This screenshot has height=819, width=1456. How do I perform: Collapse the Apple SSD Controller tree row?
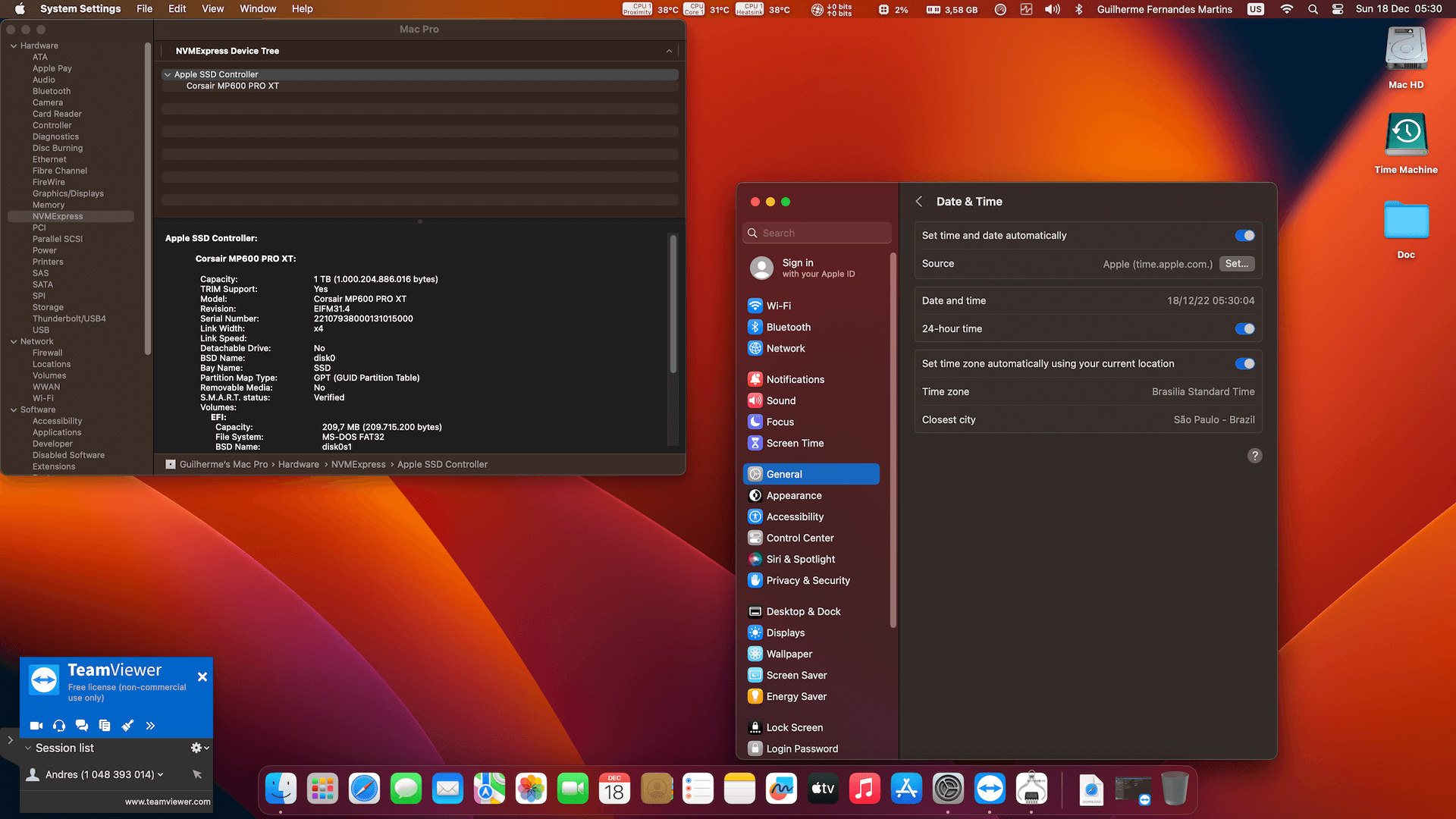click(168, 74)
